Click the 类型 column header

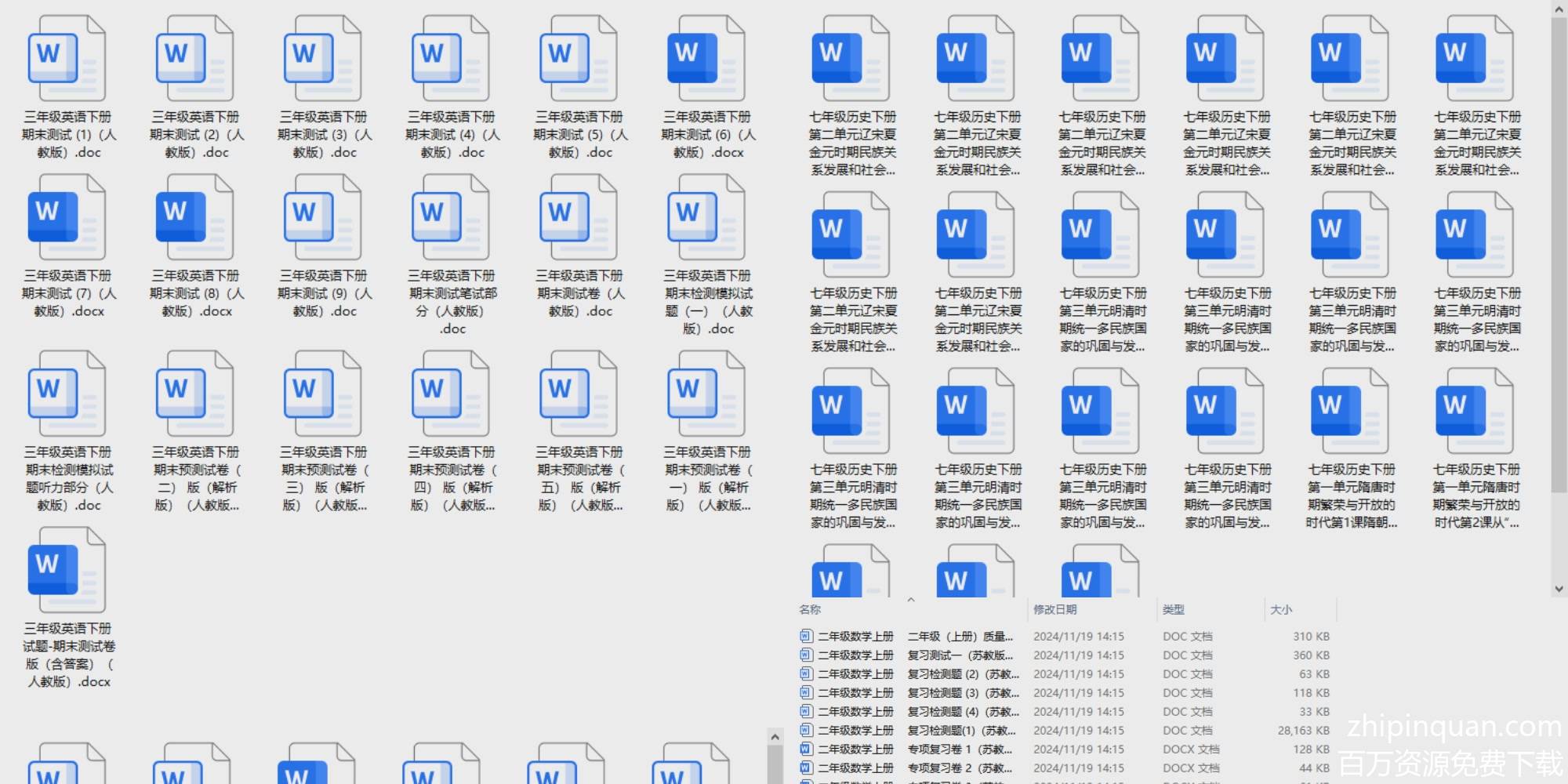click(x=1174, y=609)
